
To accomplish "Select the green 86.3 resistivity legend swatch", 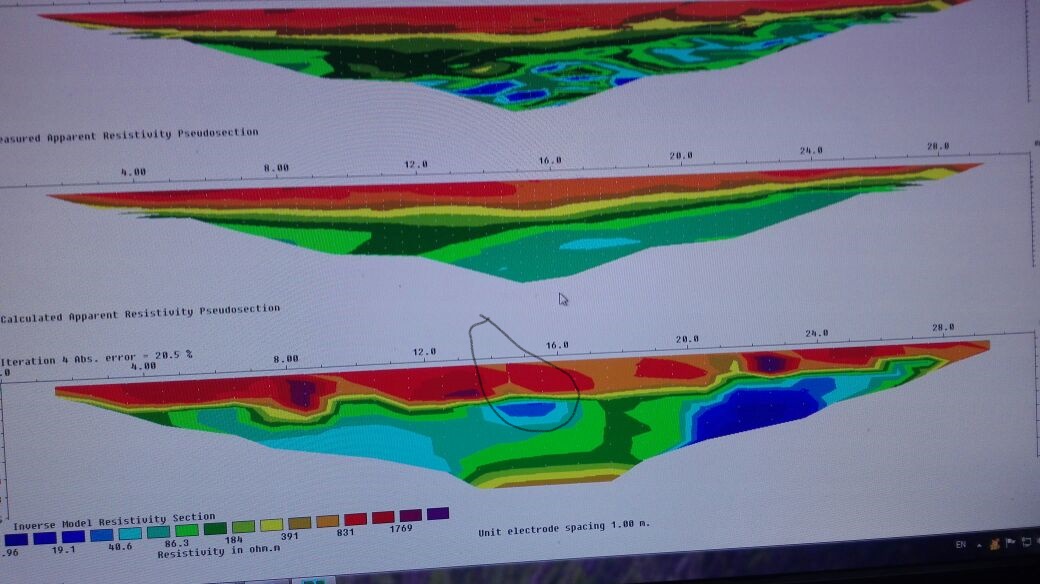I will point(186,531).
